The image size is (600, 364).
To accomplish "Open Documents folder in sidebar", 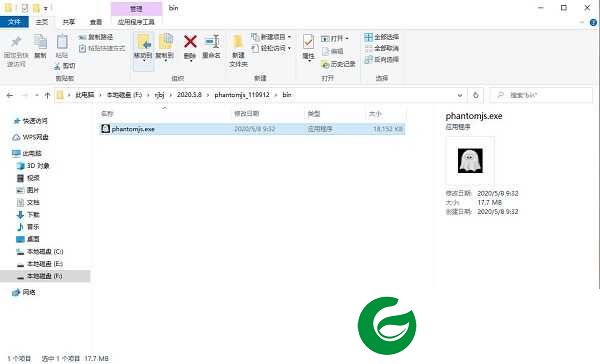I will 29,202.
